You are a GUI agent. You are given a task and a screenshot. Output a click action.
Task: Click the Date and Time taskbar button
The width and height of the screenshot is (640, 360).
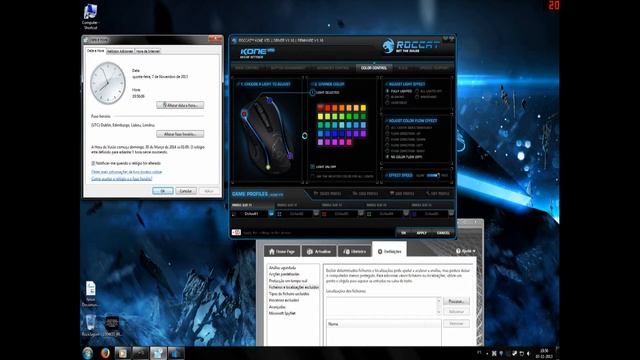click(x=158, y=353)
